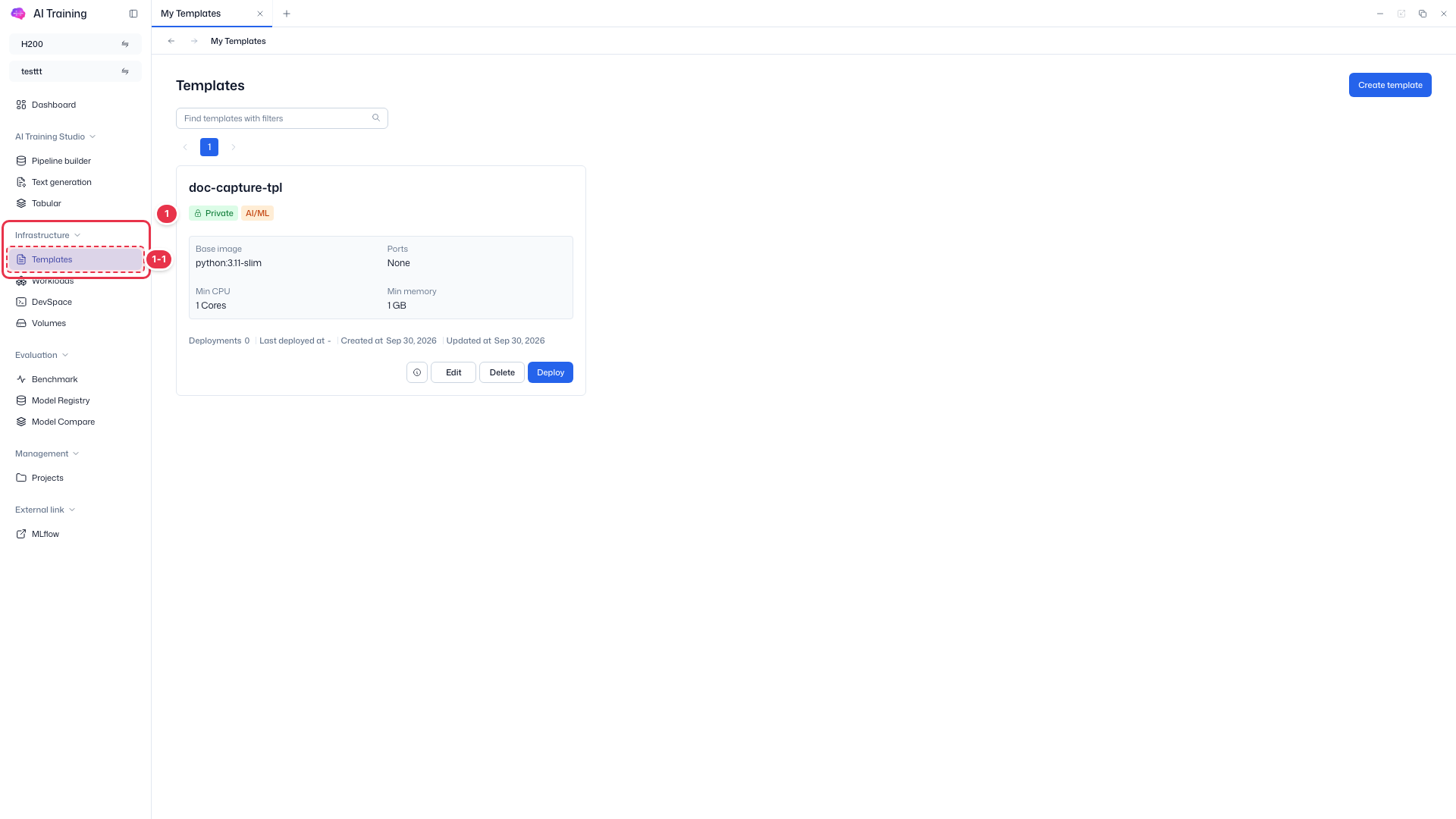Viewport: 1456px width, 819px height.
Task: Open the doc-capture-tpl template title
Action: 235,187
